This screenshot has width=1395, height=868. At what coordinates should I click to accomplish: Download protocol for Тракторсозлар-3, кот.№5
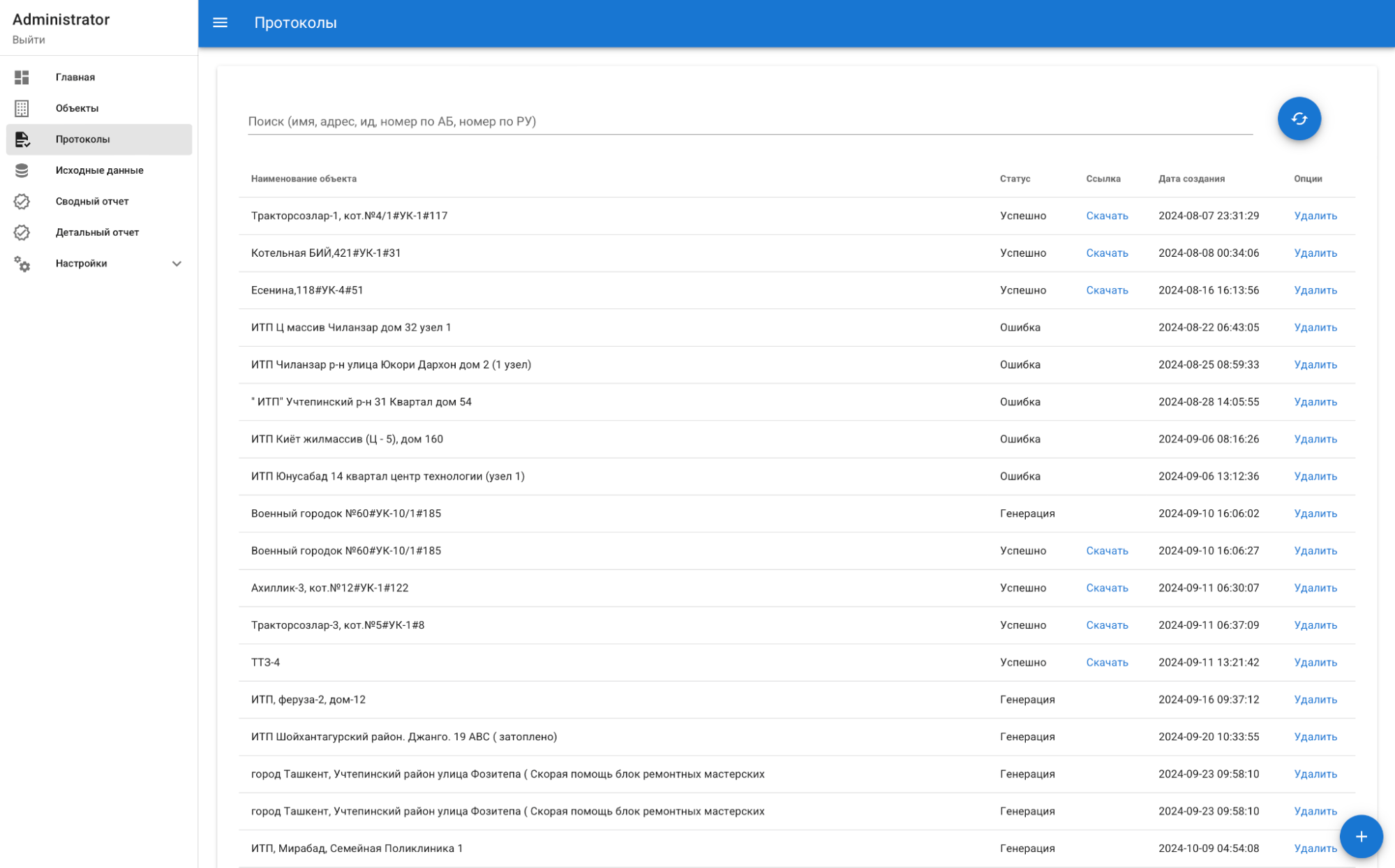click(1107, 625)
